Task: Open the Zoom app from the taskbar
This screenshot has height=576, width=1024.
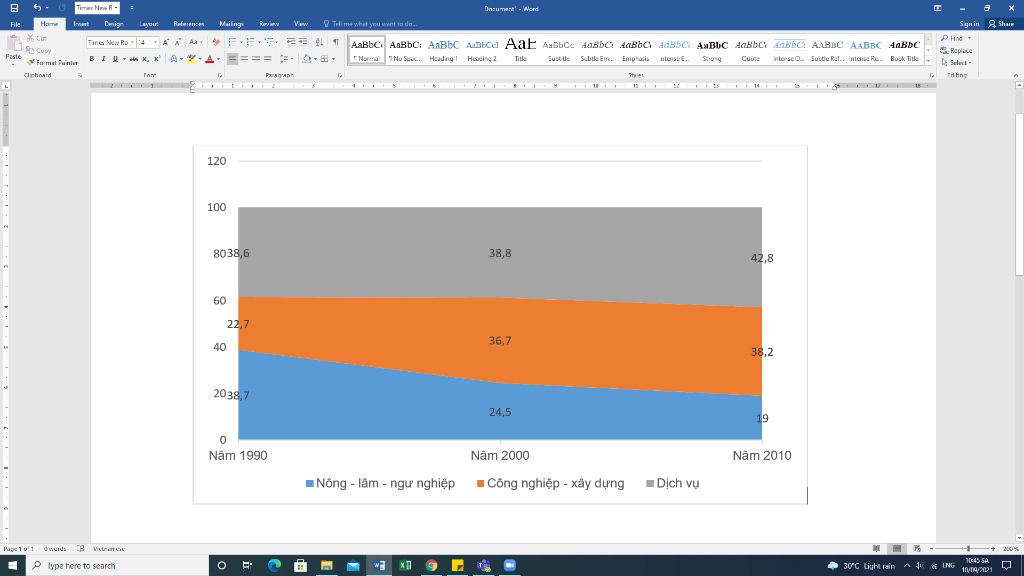Action: point(510,565)
